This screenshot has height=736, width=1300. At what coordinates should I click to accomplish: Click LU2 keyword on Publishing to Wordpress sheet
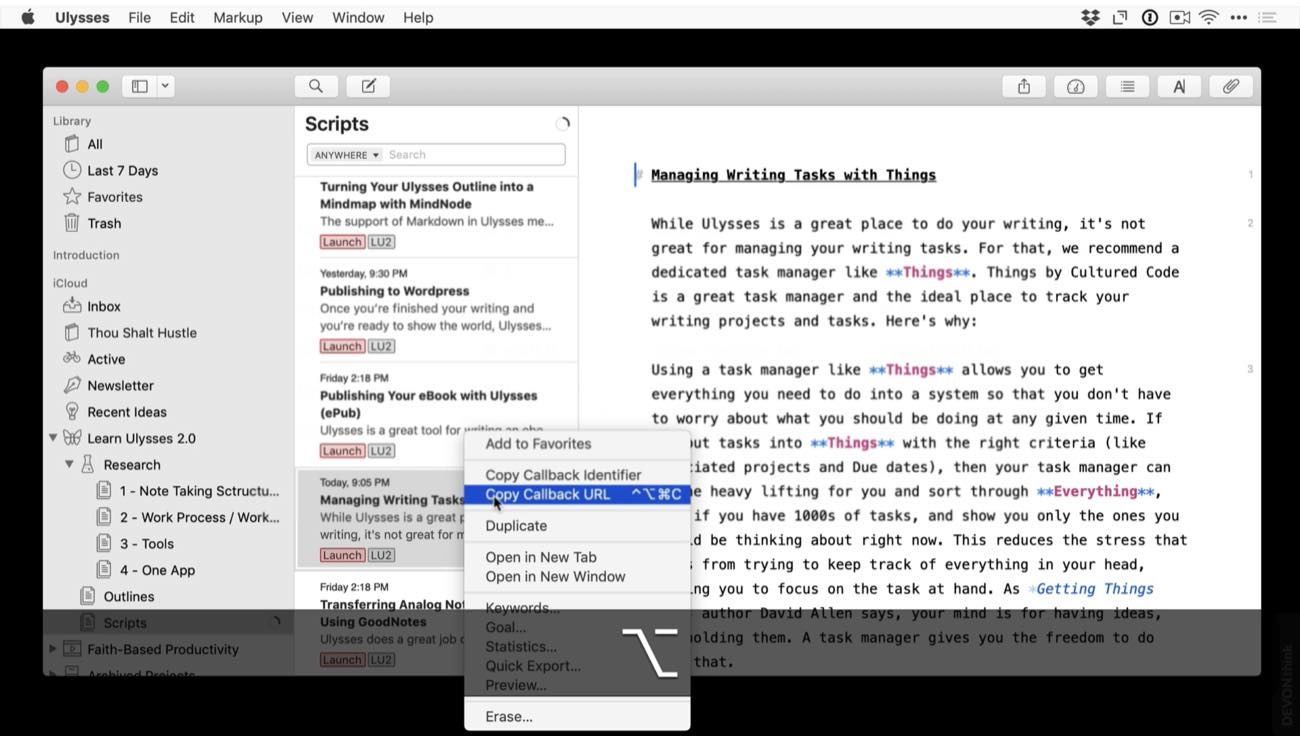[x=381, y=346]
